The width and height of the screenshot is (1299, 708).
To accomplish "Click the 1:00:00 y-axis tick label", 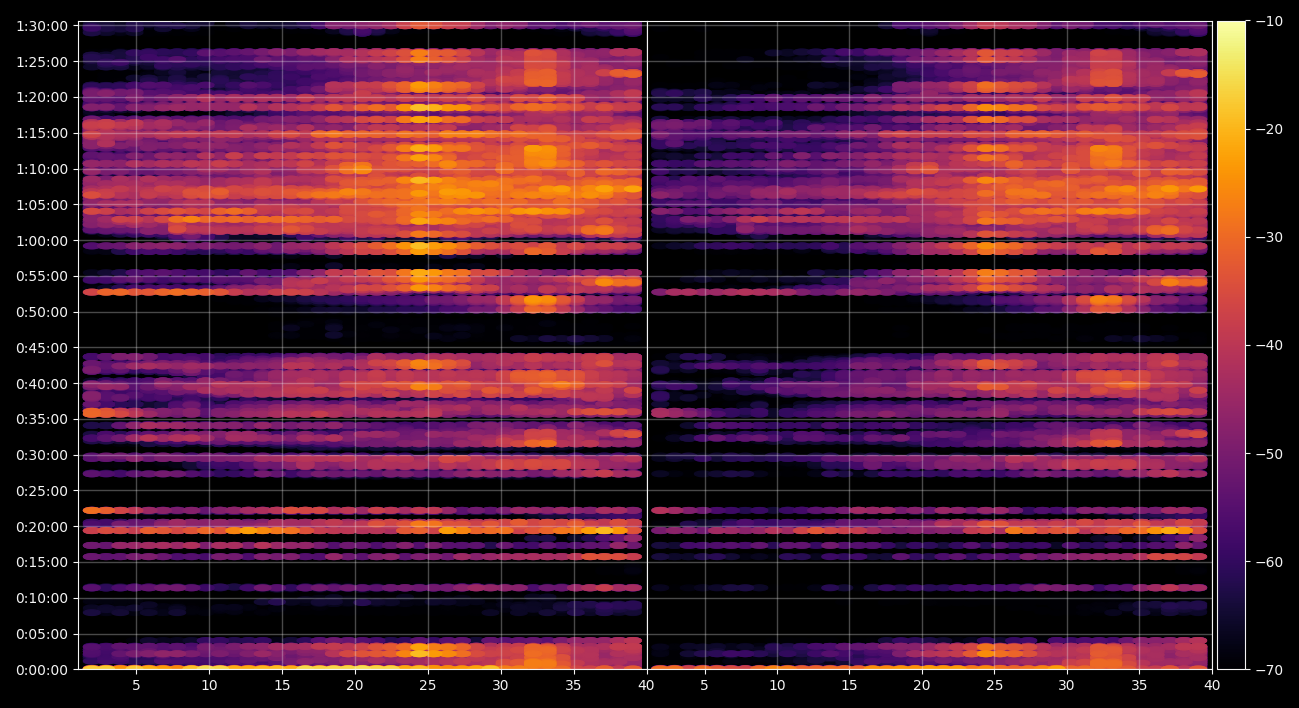I will click(42, 241).
